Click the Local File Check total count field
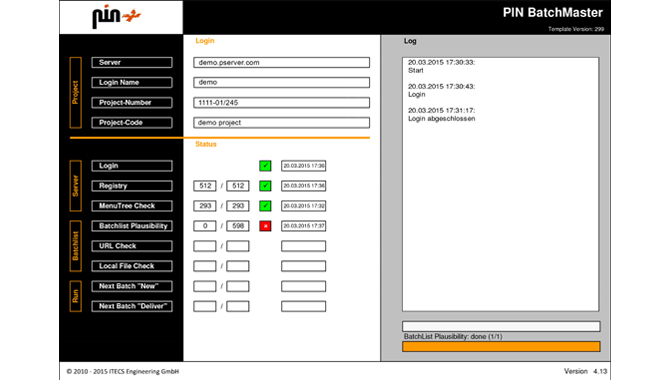The height and width of the screenshot is (380, 660). [x=238, y=266]
